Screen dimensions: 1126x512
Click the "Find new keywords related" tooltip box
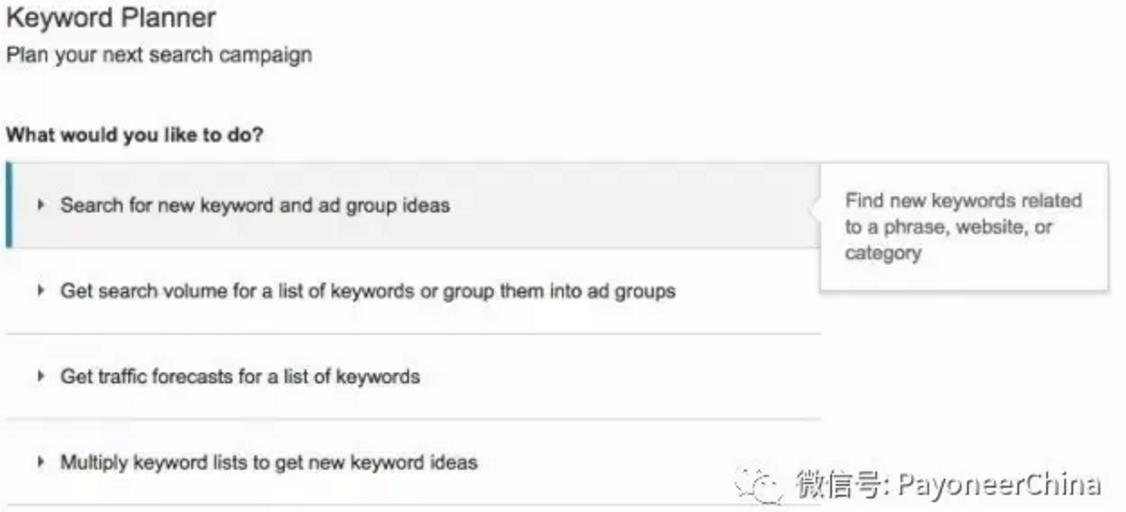[x=964, y=226]
